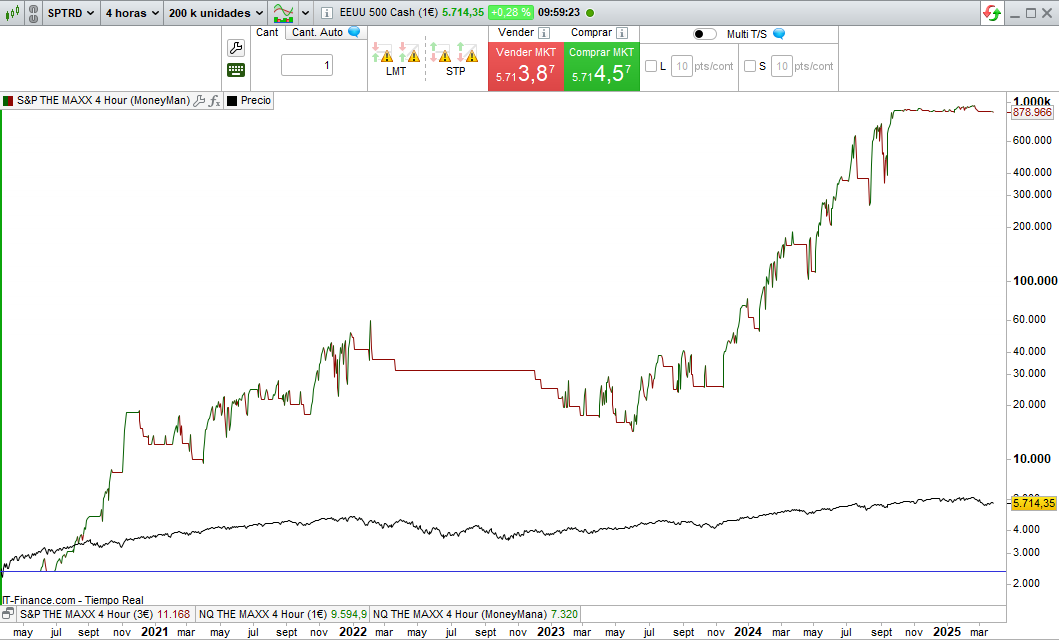1059x640 pixels.
Task: Click the wrench settings icon in order panel
Action: coord(236,48)
